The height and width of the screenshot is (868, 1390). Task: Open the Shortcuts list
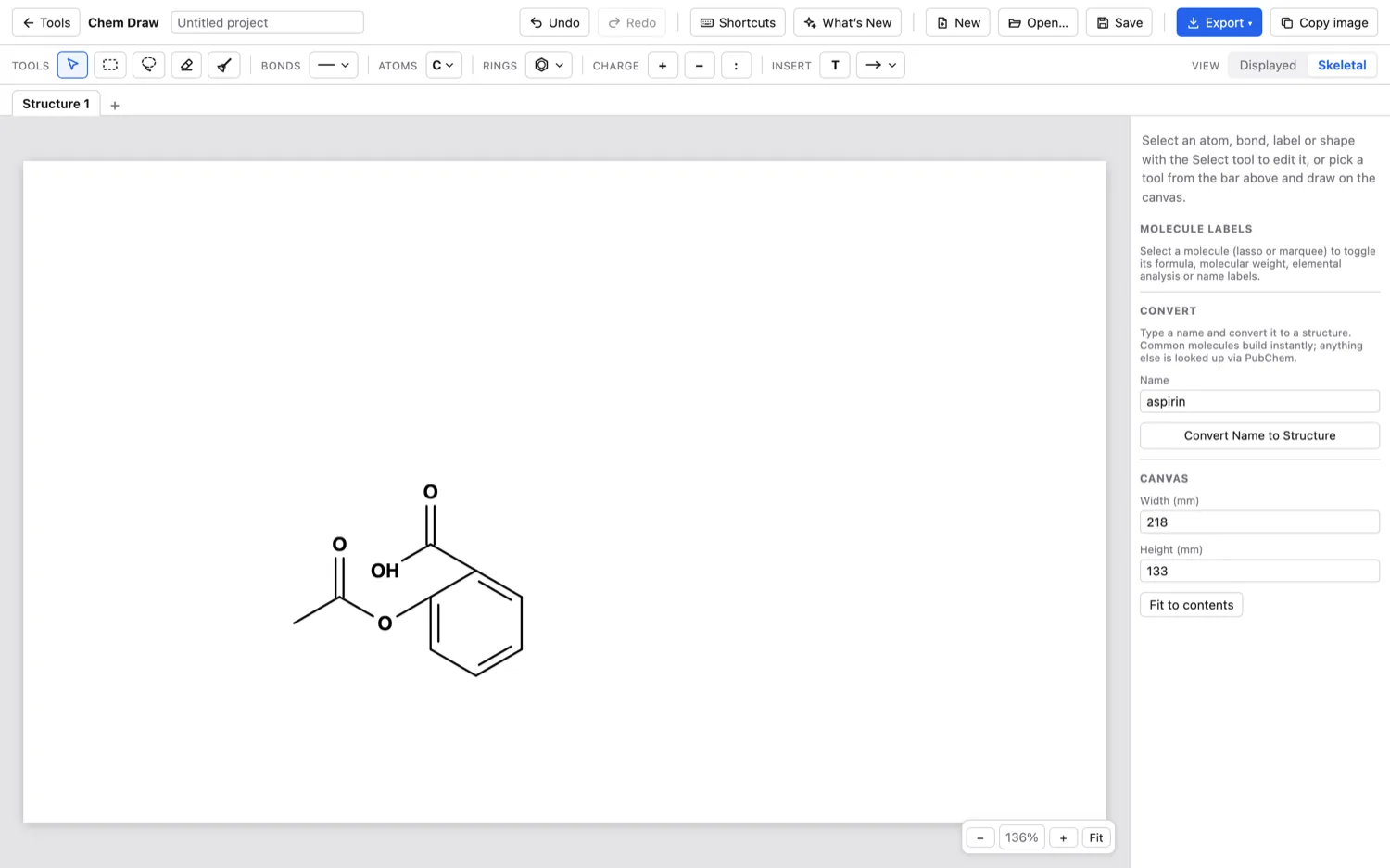click(x=738, y=22)
